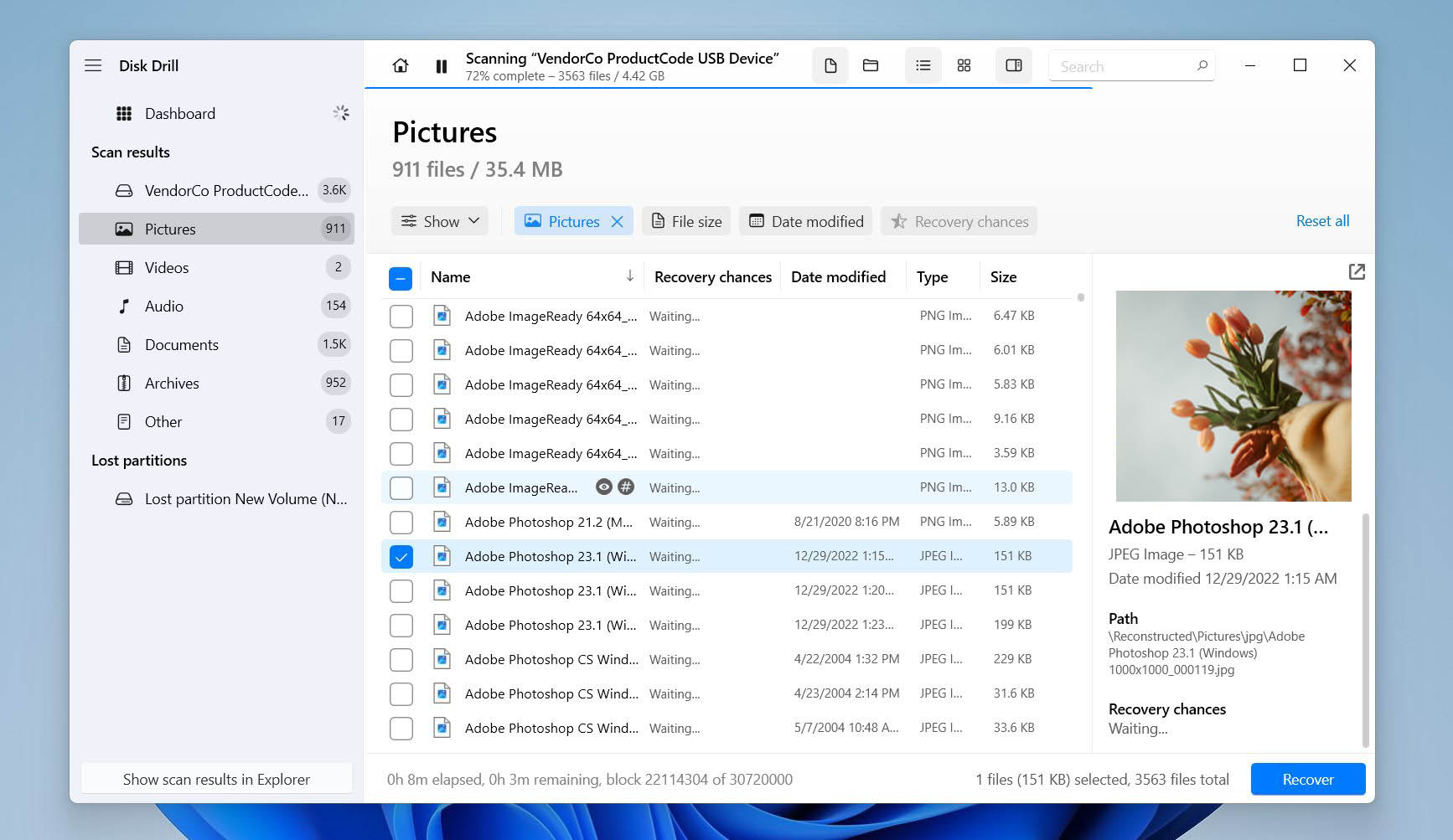Click the search magnifier icon

[x=1202, y=65]
